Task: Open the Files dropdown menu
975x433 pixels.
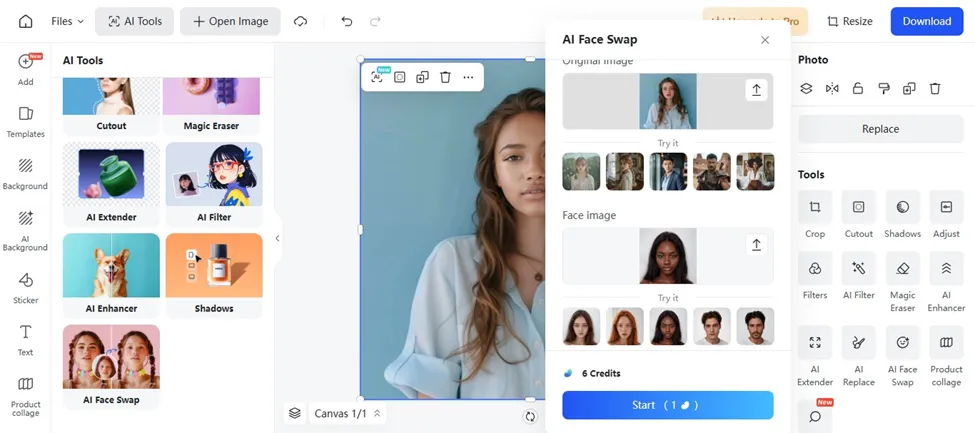Action: pos(67,21)
